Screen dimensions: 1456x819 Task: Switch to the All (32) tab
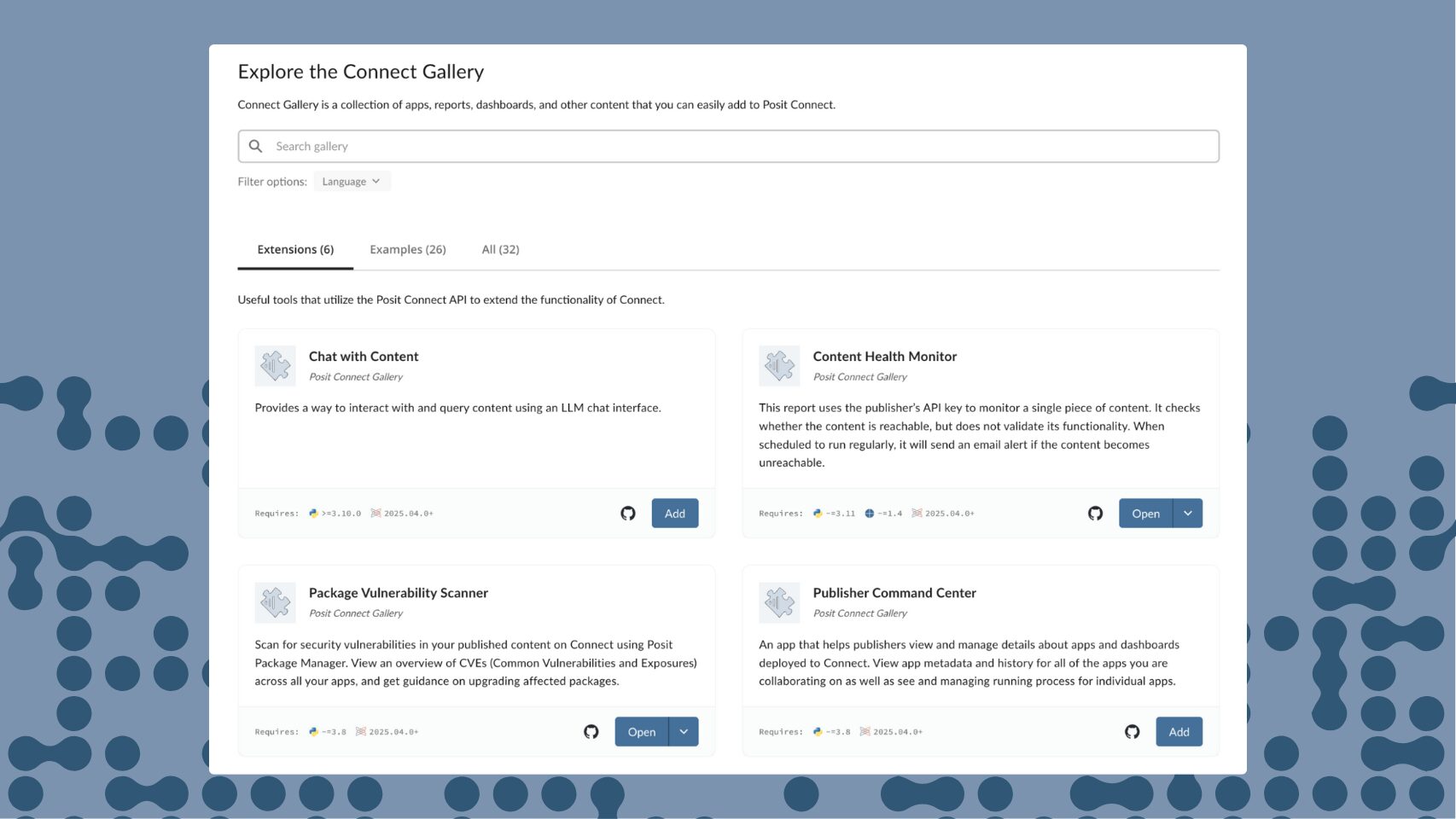click(500, 250)
